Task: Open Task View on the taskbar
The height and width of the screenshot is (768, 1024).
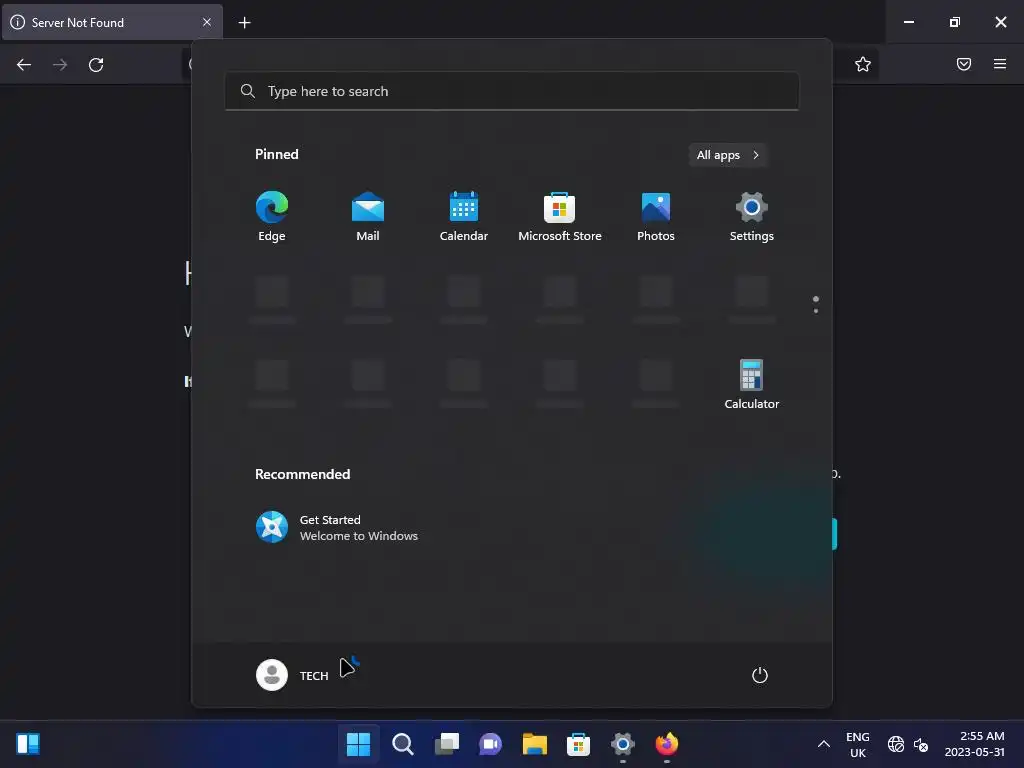Action: coord(447,744)
